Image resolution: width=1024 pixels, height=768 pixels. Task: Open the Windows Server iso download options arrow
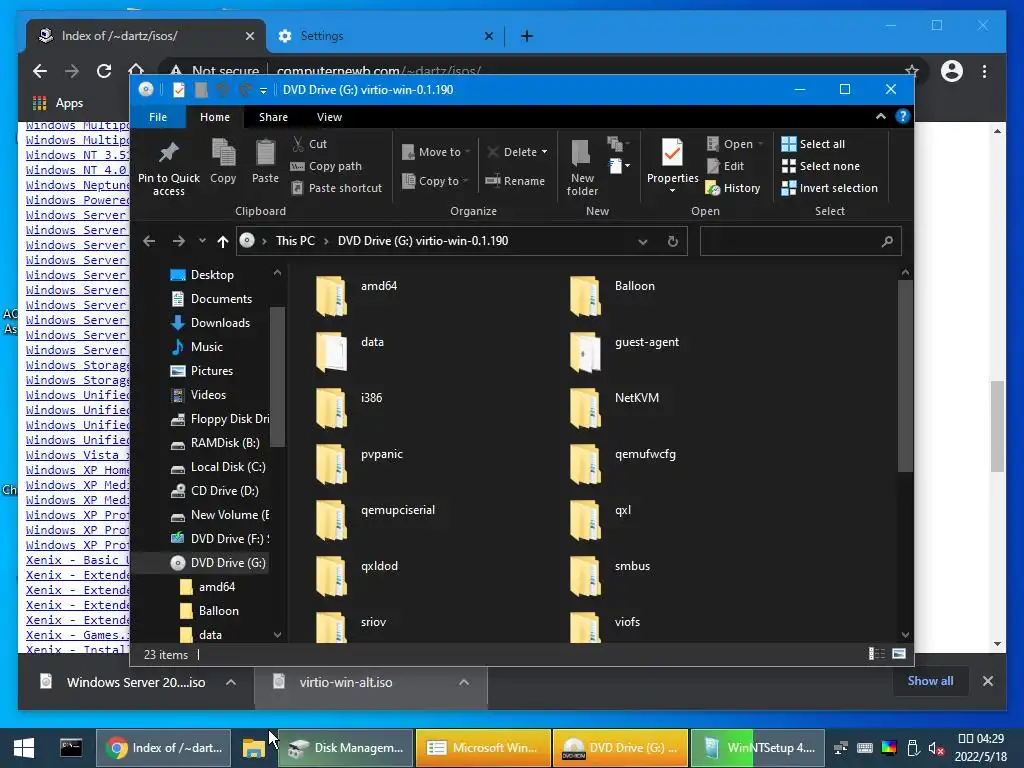point(231,682)
